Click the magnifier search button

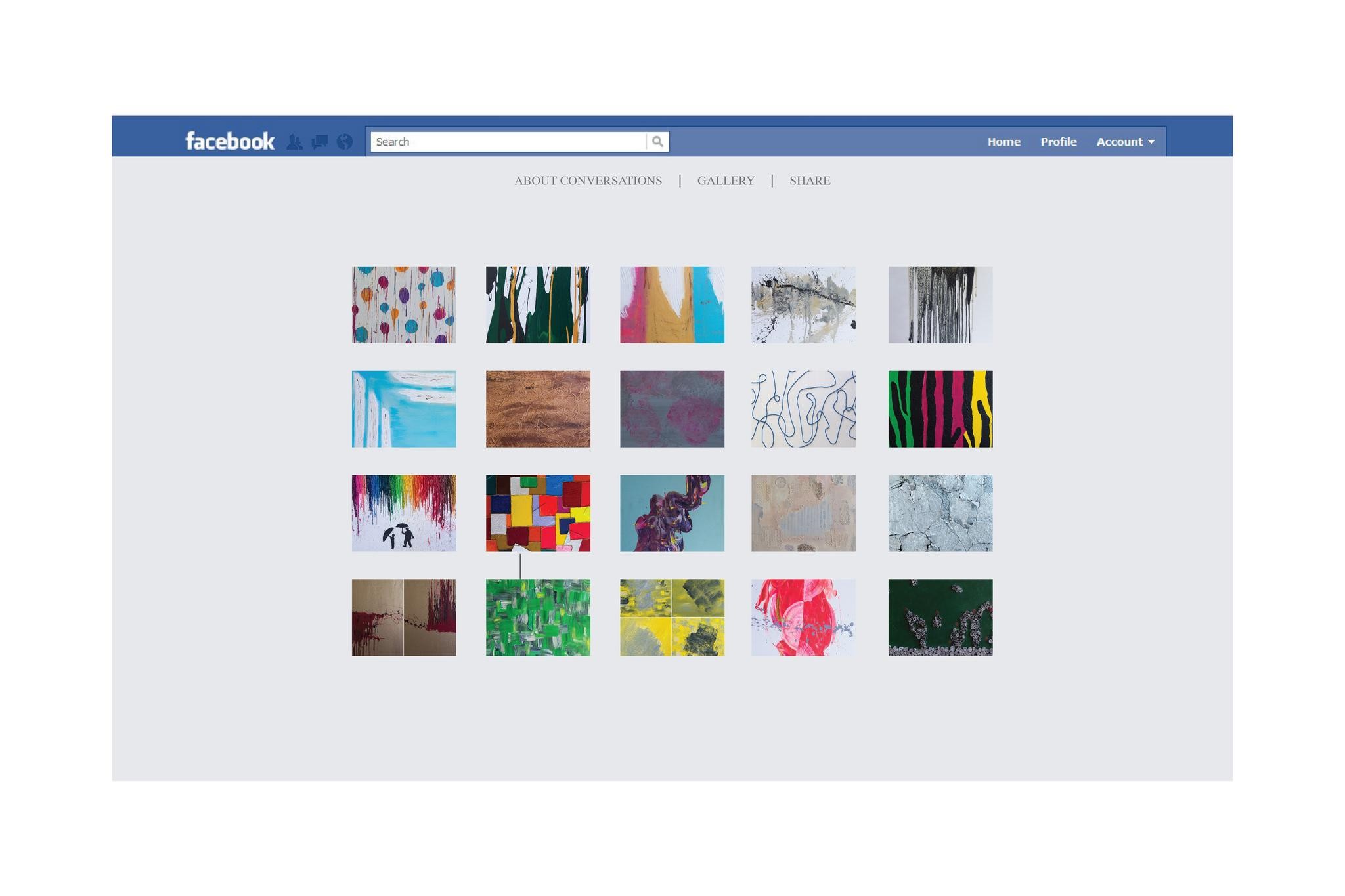(657, 142)
